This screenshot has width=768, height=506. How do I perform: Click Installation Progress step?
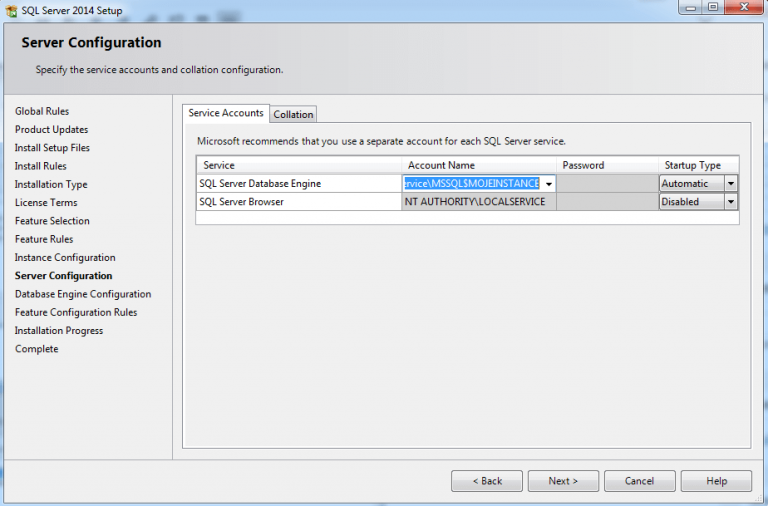[59, 331]
